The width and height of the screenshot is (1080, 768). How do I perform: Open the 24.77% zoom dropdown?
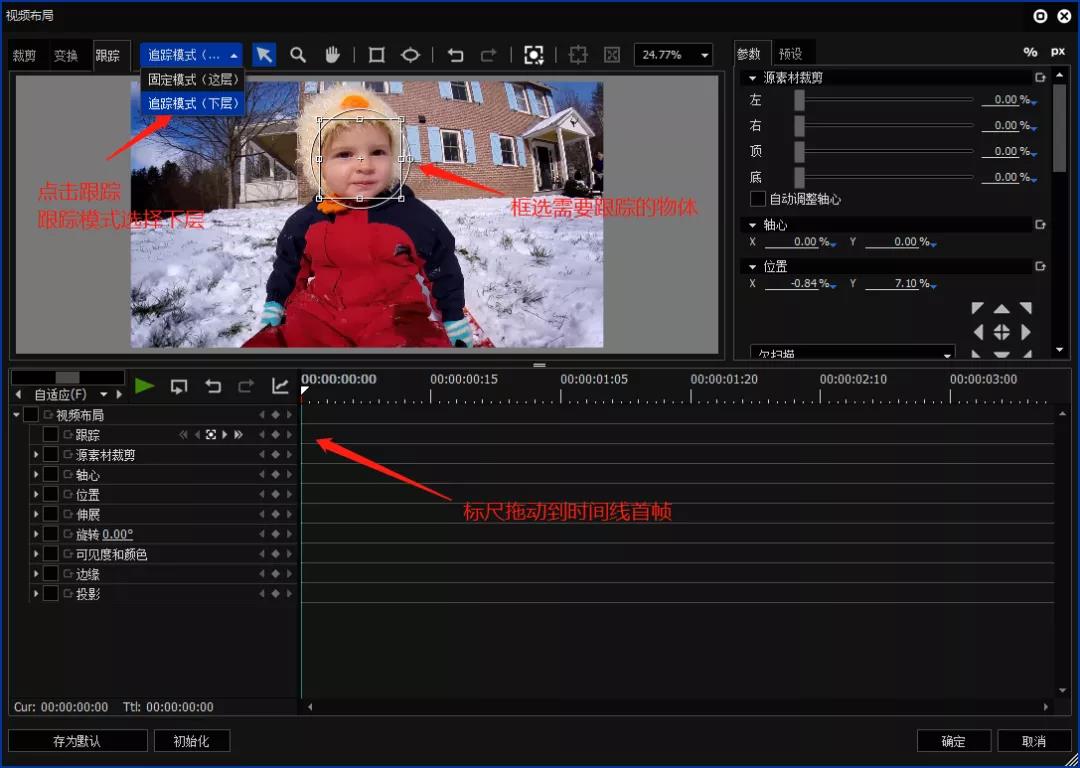pyautogui.click(x=673, y=55)
